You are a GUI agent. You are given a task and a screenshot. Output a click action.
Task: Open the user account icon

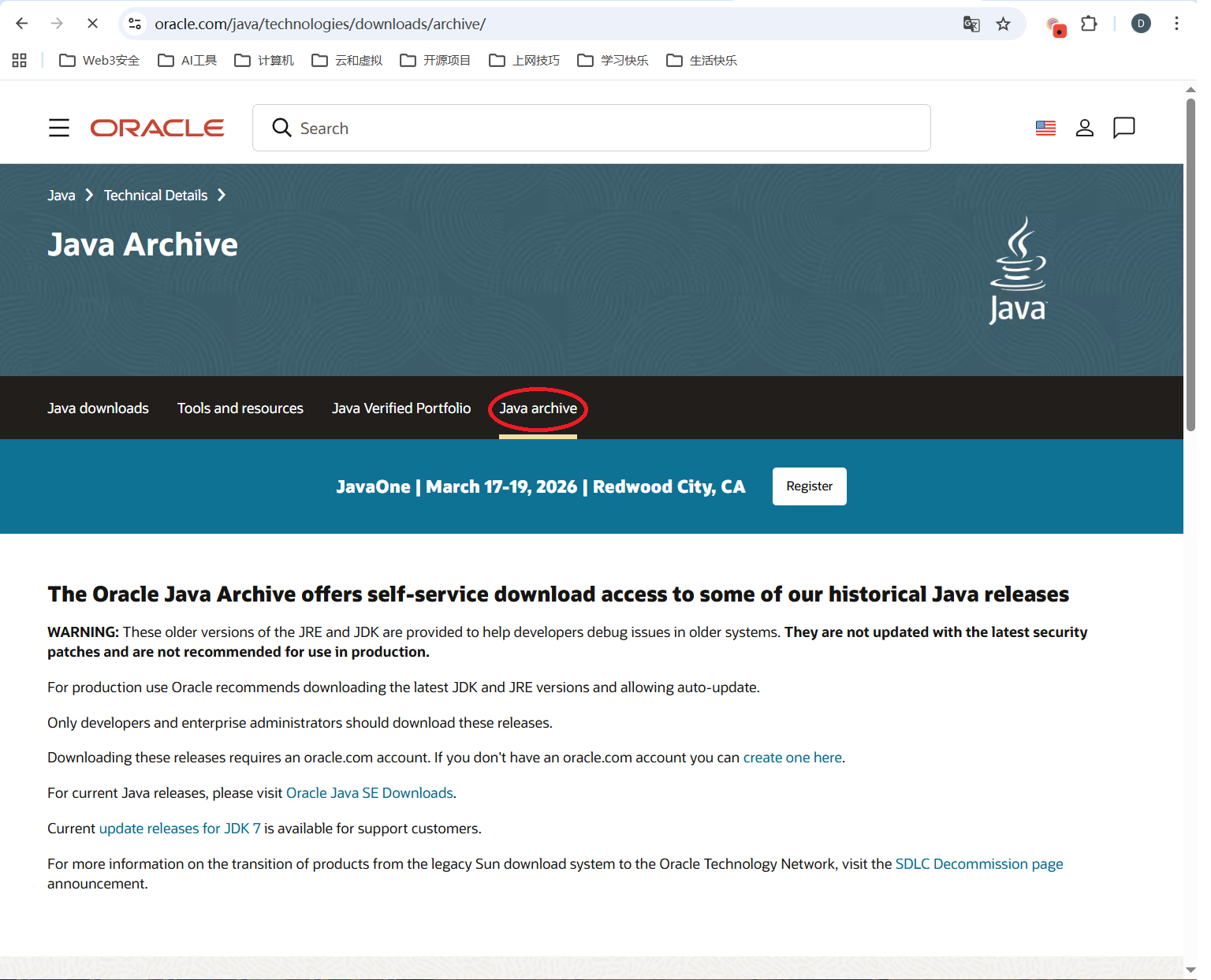pyautogui.click(x=1085, y=128)
